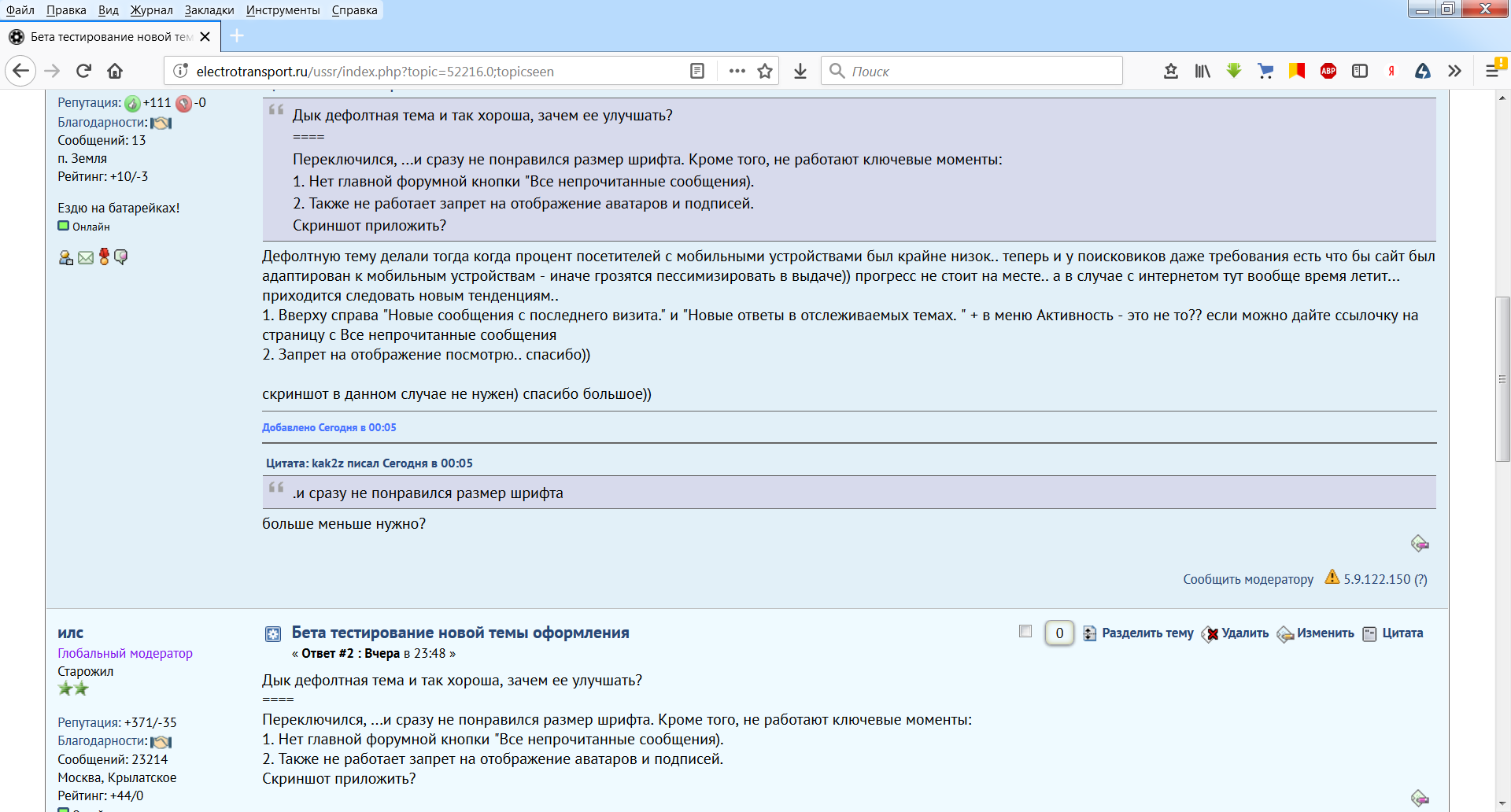Click the vertical scrollbar thumb
Viewport: 1511px width, 812px height.
pos(1503,378)
